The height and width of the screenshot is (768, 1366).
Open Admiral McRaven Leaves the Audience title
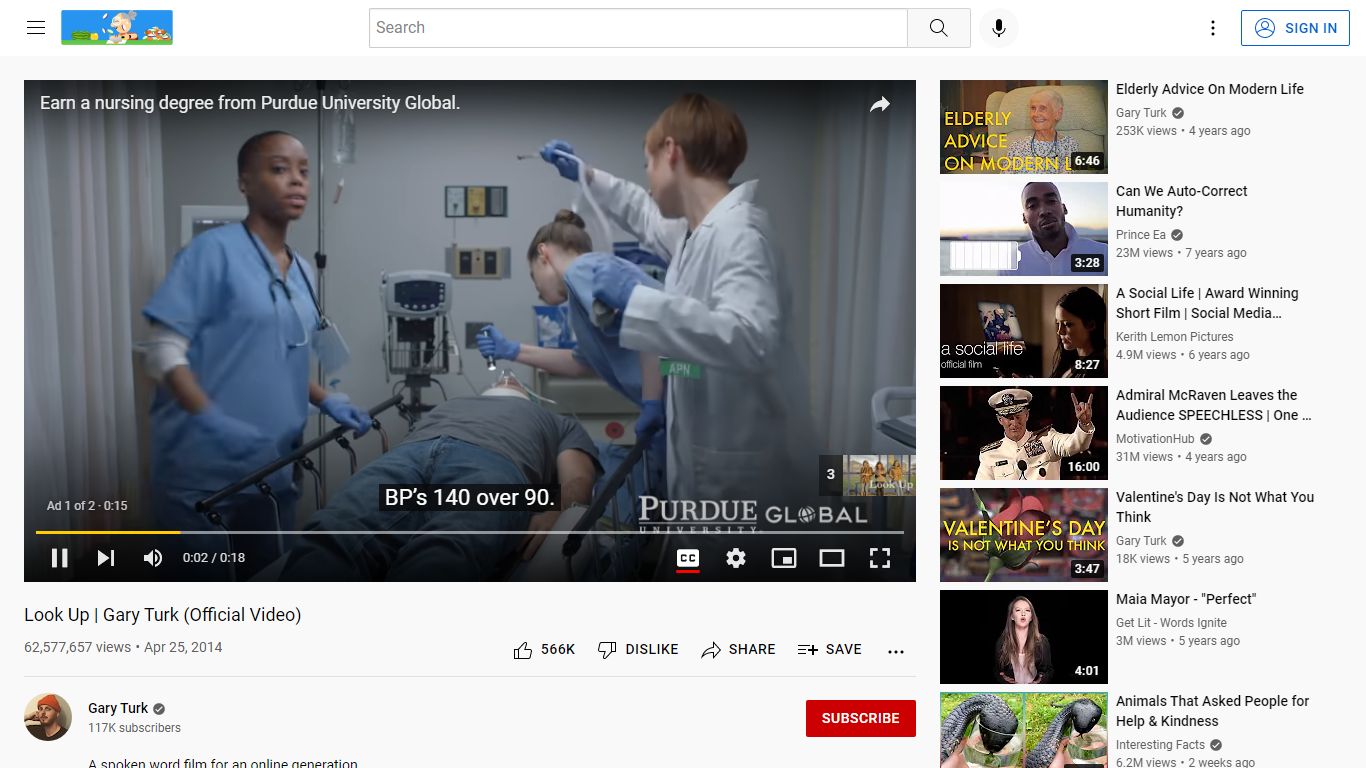pyautogui.click(x=1214, y=405)
